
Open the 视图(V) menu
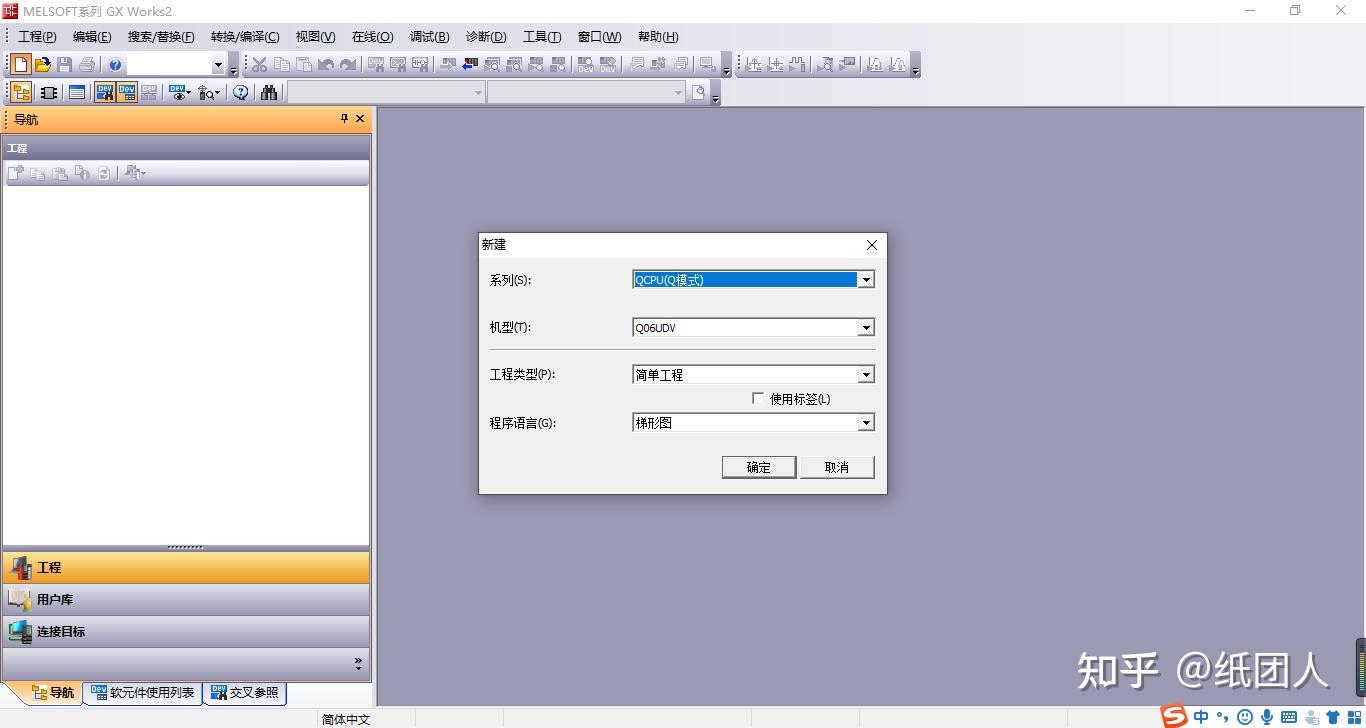click(x=315, y=36)
